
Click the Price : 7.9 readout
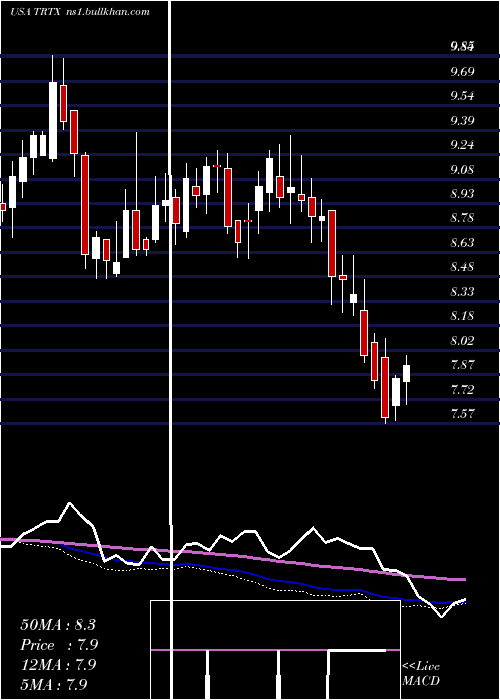click(59, 645)
